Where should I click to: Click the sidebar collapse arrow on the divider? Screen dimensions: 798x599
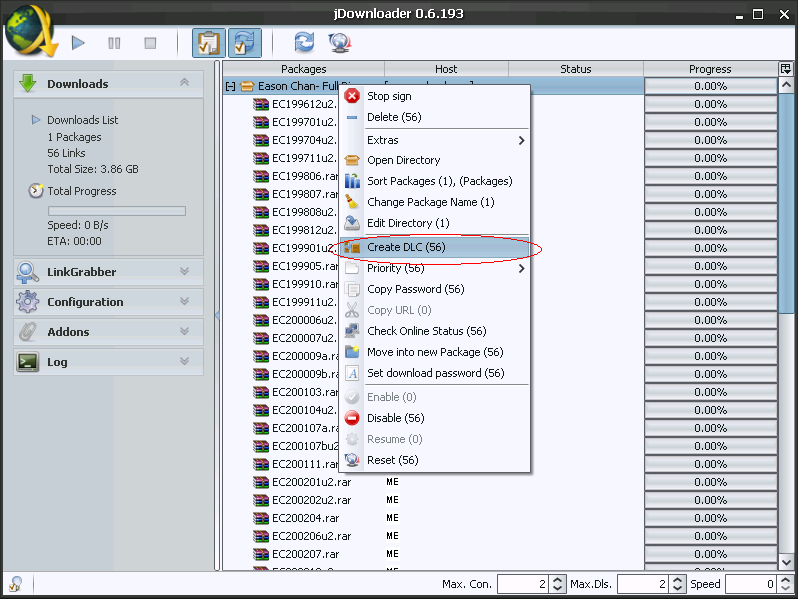pyautogui.click(x=217, y=316)
